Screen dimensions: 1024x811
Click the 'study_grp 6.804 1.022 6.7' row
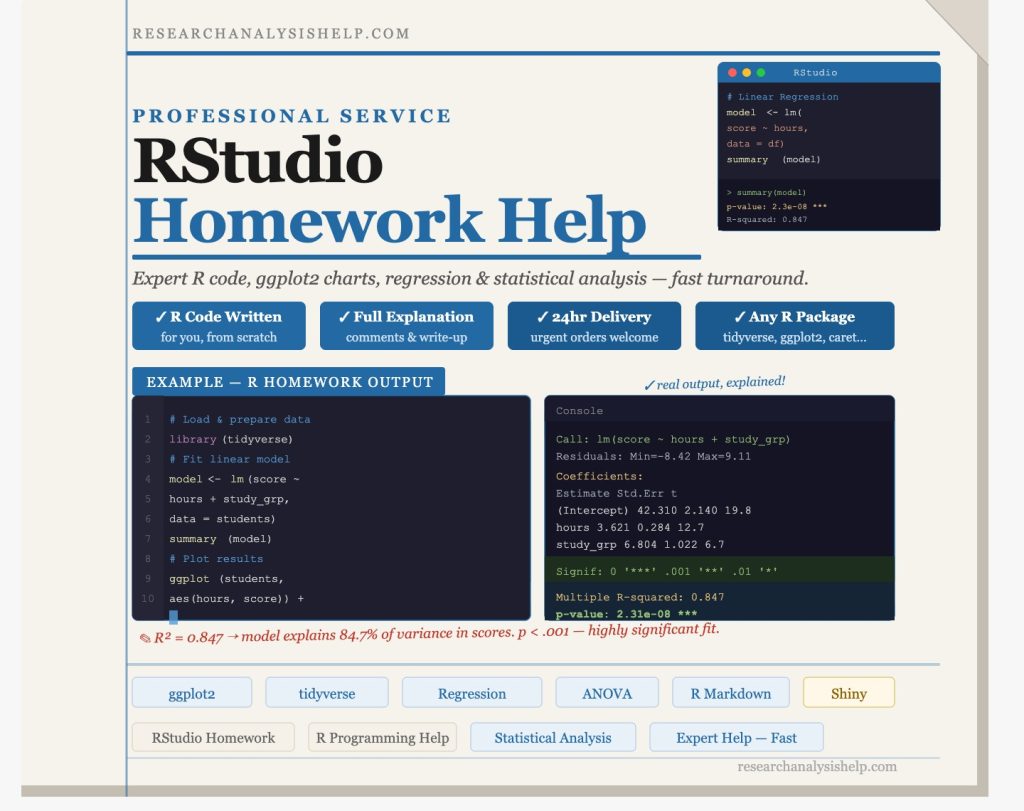coord(640,544)
